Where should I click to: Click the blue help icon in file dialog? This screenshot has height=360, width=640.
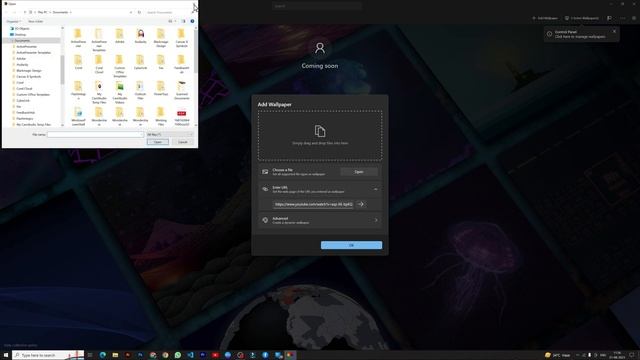pos(192,21)
